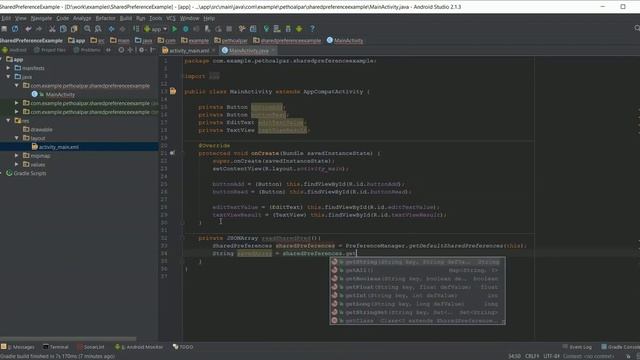
Task: Click the Make Project icon
Action: tap(136, 29)
